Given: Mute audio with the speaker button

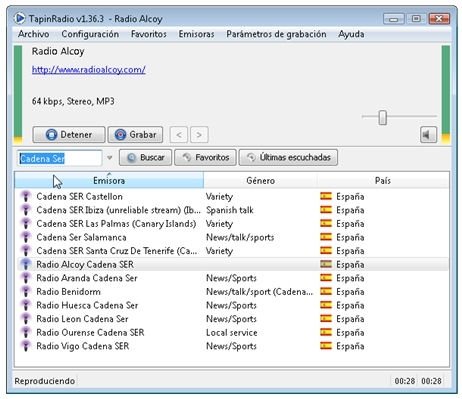Looking at the screenshot, I should (x=428, y=135).
